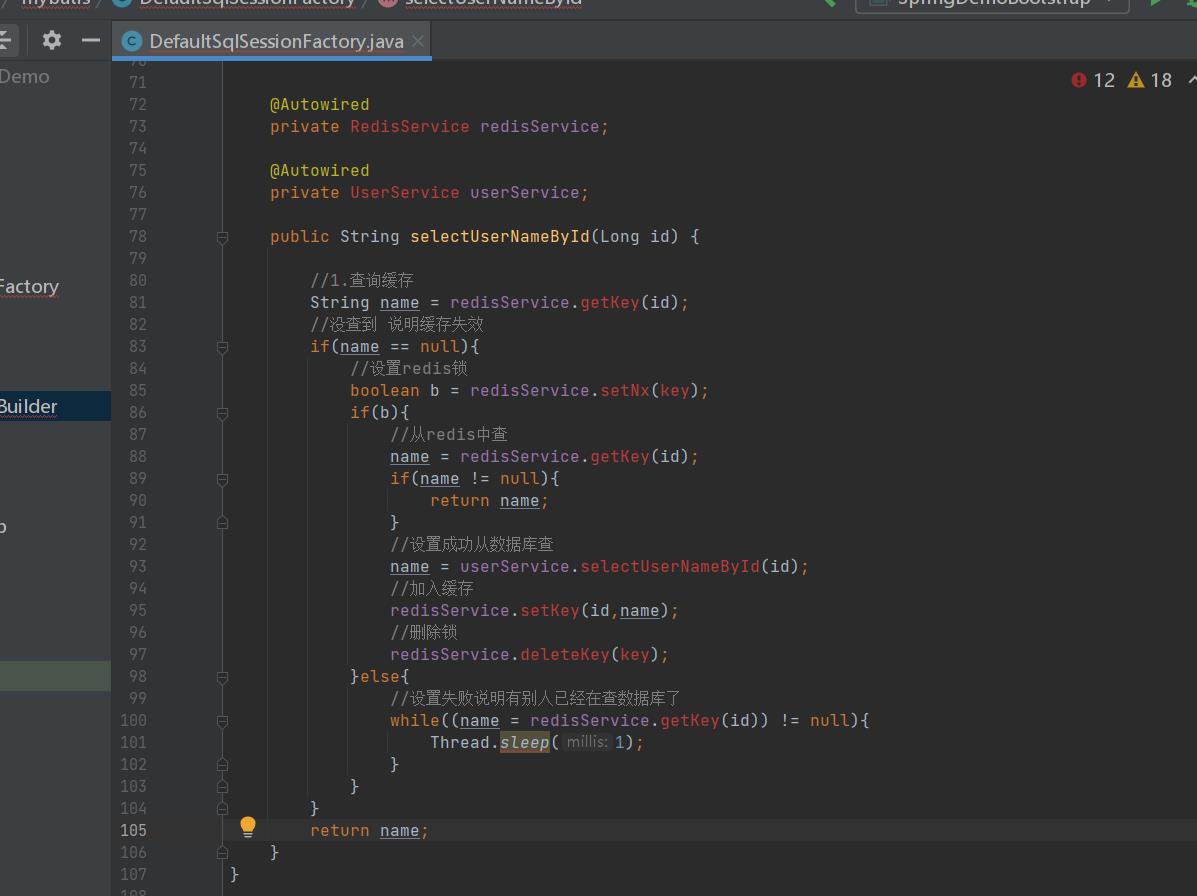
Task: Click the red error count indicator
Action: coord(1093,80)
